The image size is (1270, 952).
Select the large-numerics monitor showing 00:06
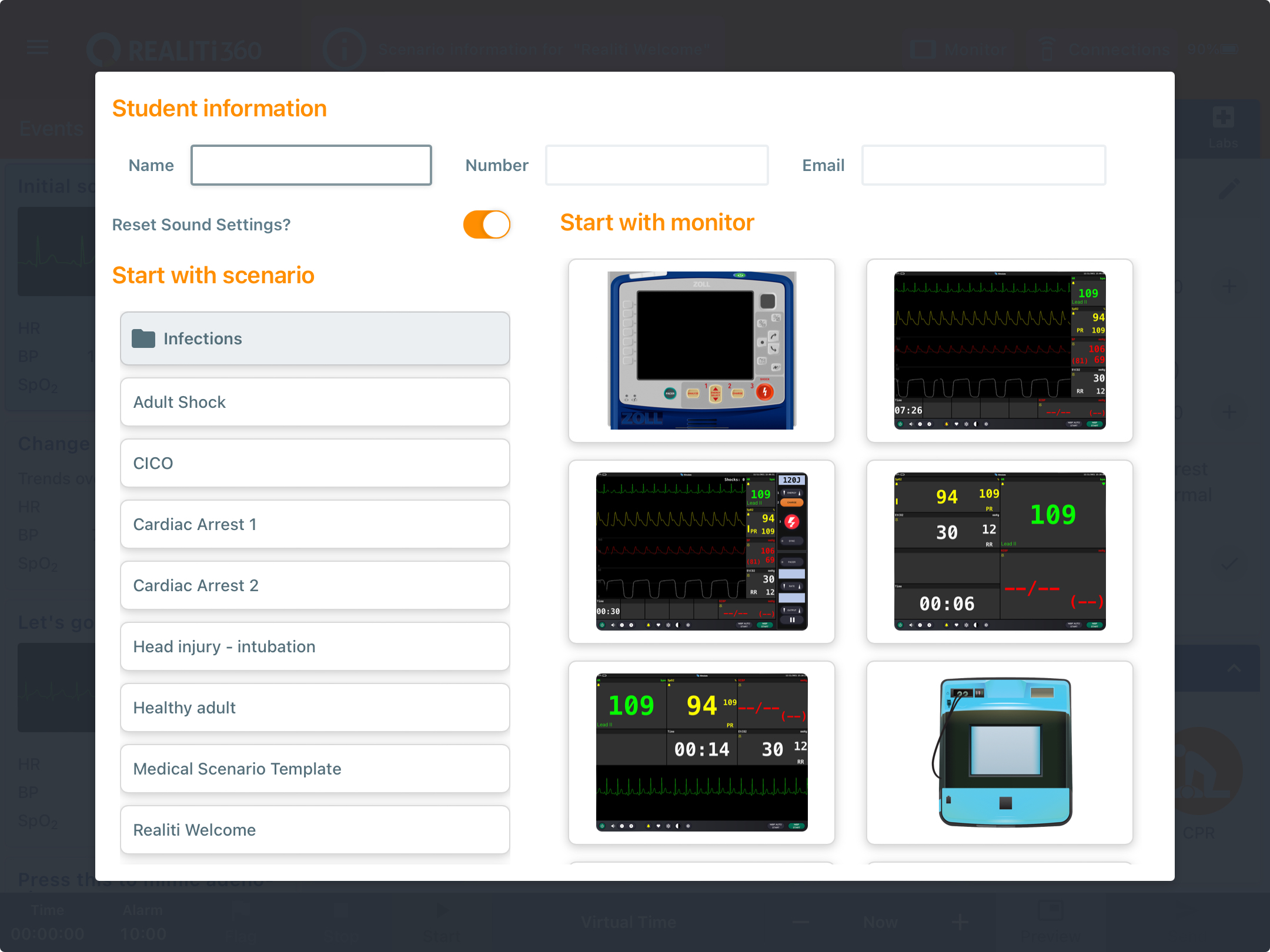click(1000, 551)
